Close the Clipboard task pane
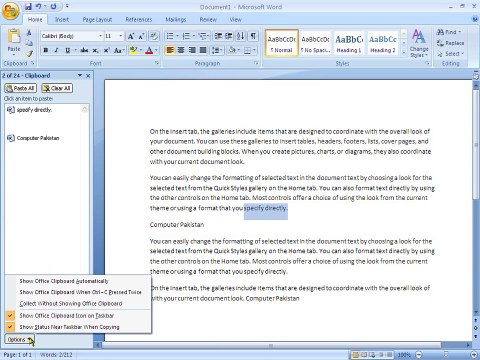Screen dimensions: 480x360 click(88, 76)
